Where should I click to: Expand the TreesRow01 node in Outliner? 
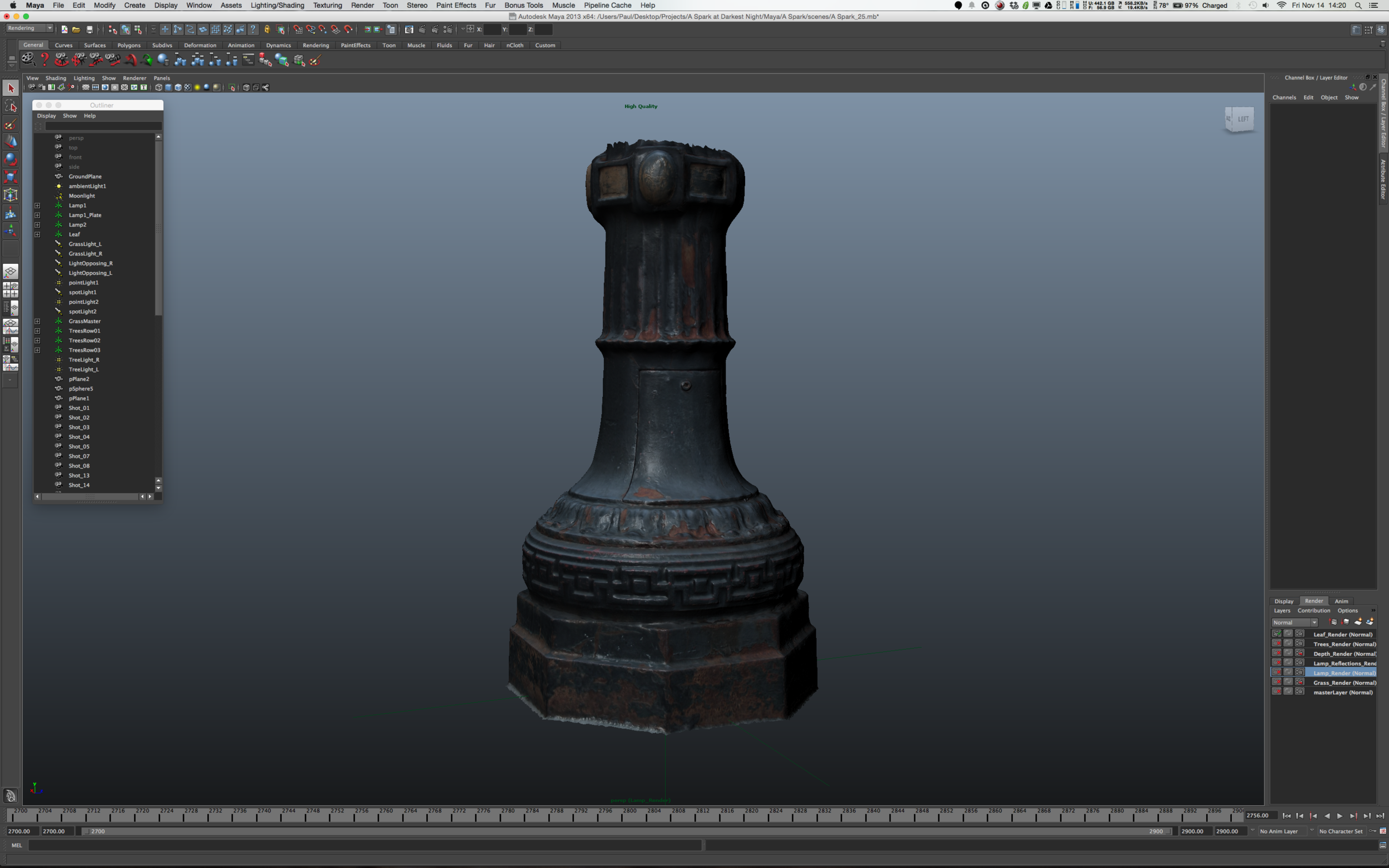tap(37, 331)
